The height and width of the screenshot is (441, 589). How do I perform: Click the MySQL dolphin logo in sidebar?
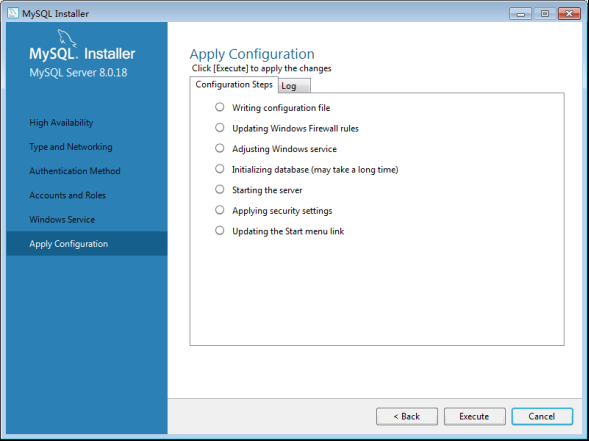coord(67,39)
